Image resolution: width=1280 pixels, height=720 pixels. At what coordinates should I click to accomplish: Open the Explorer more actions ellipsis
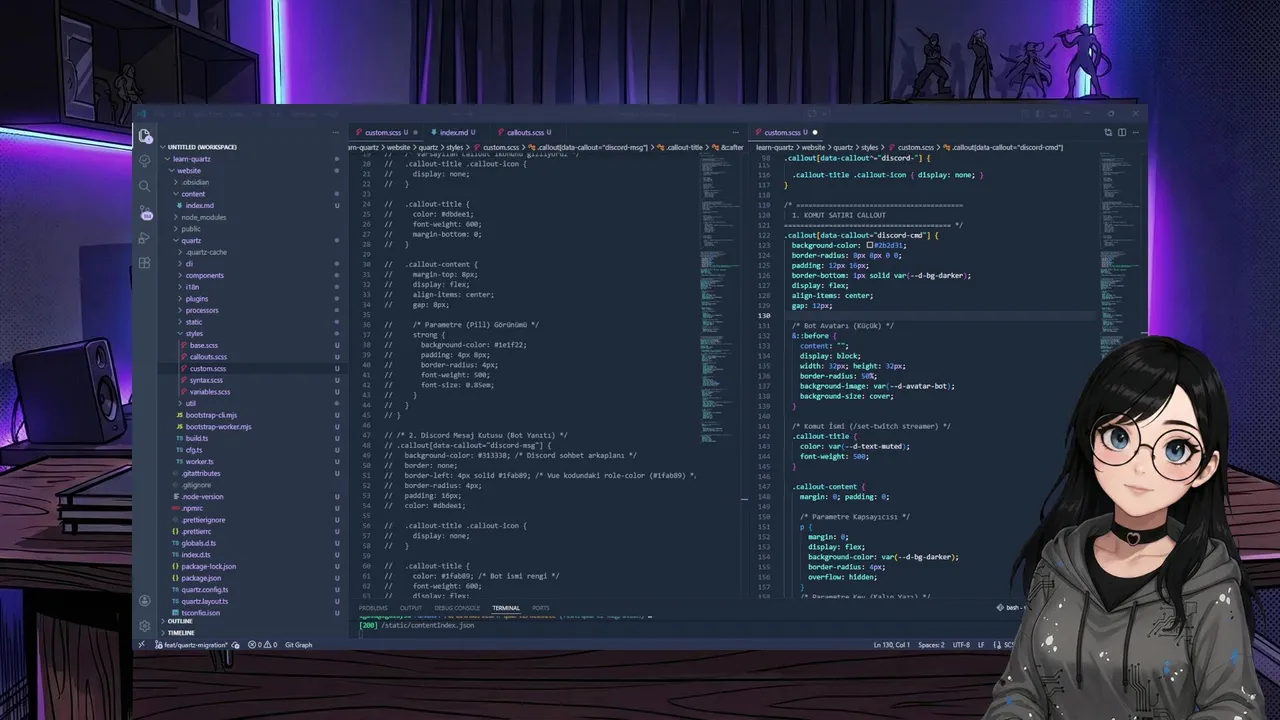tap(334, 132)
